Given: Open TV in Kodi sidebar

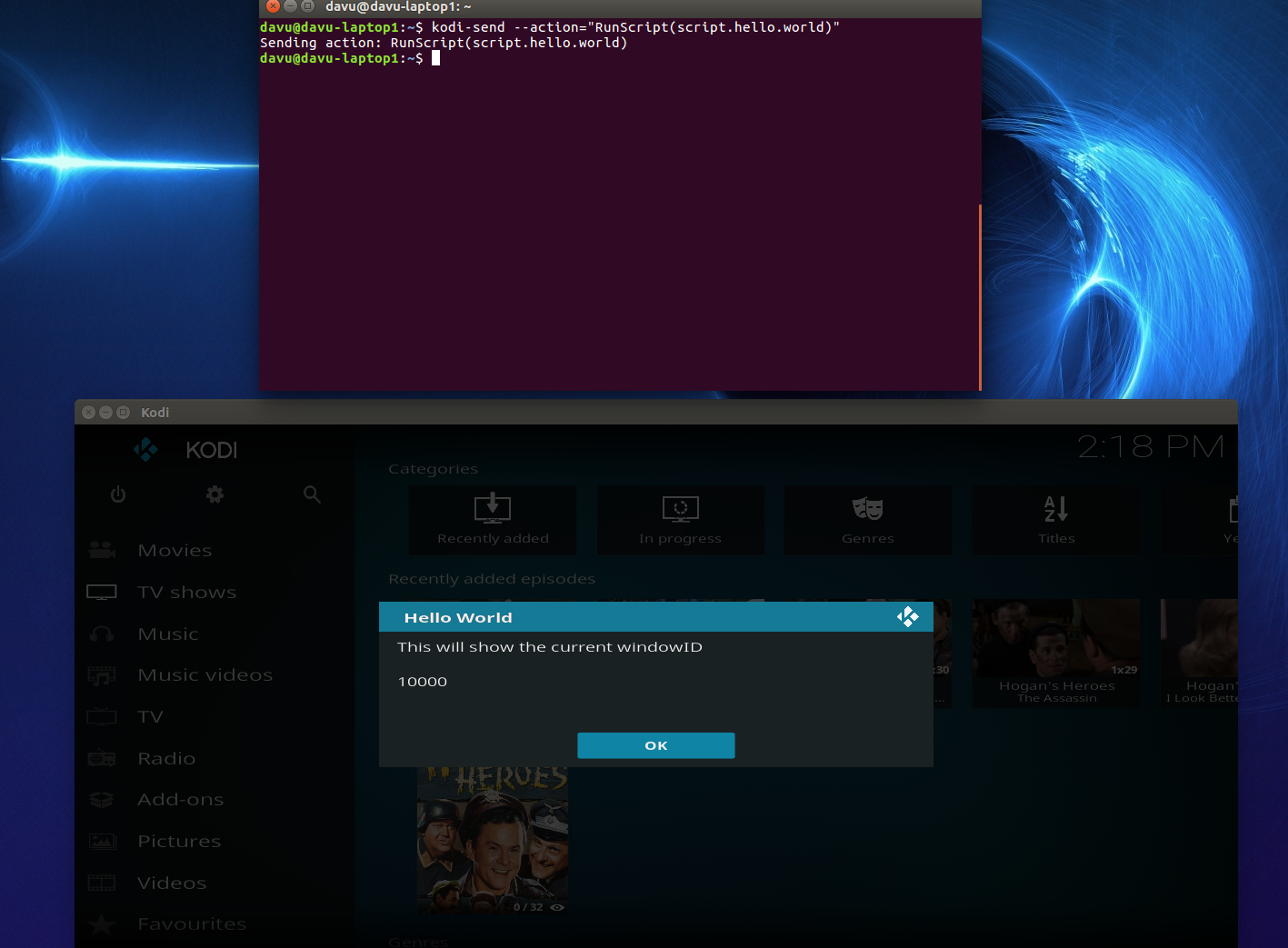Looking at the screenshot, I should (151, 716).
